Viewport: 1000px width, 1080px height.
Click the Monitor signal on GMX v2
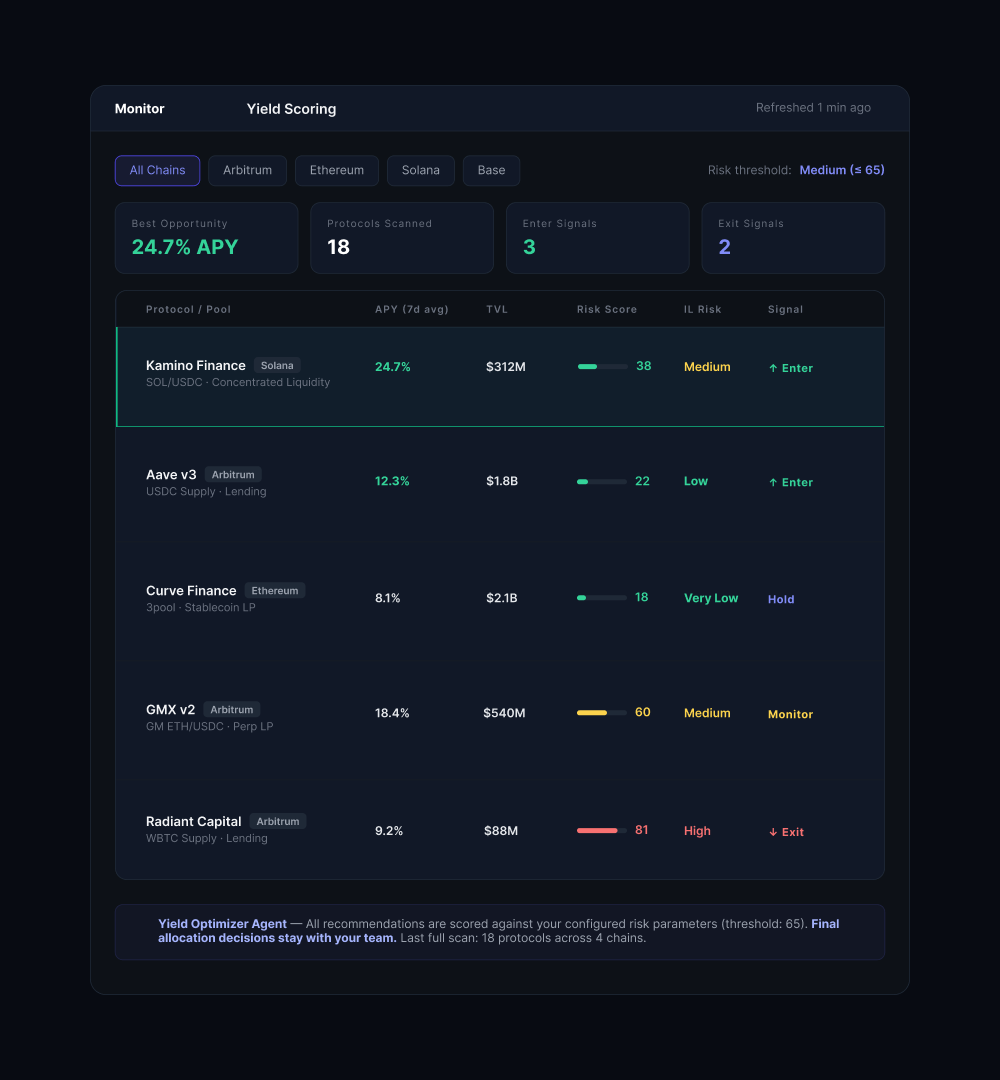click(790, 714)
